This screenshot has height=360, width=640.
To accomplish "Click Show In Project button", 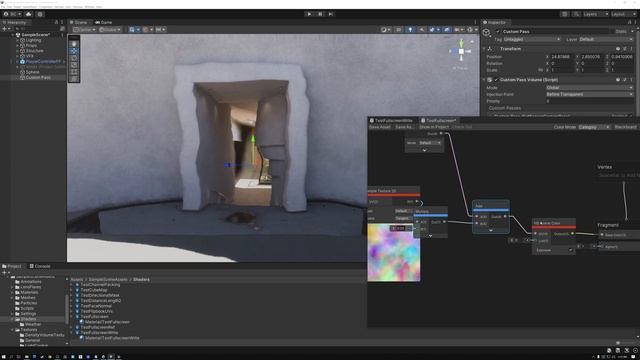I will click(x=433, y=127).
